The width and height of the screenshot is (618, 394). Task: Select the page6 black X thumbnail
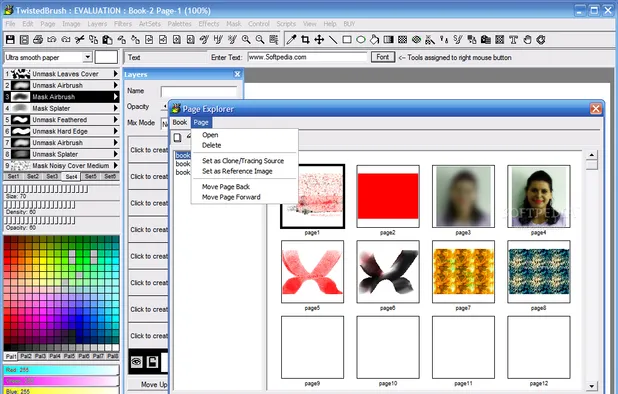point(388,271)
